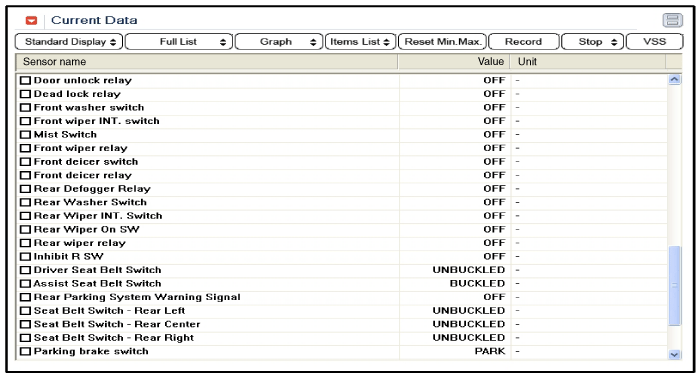700x377 pixels.
Task: Click the VSS button
Action: coord(654,42)
